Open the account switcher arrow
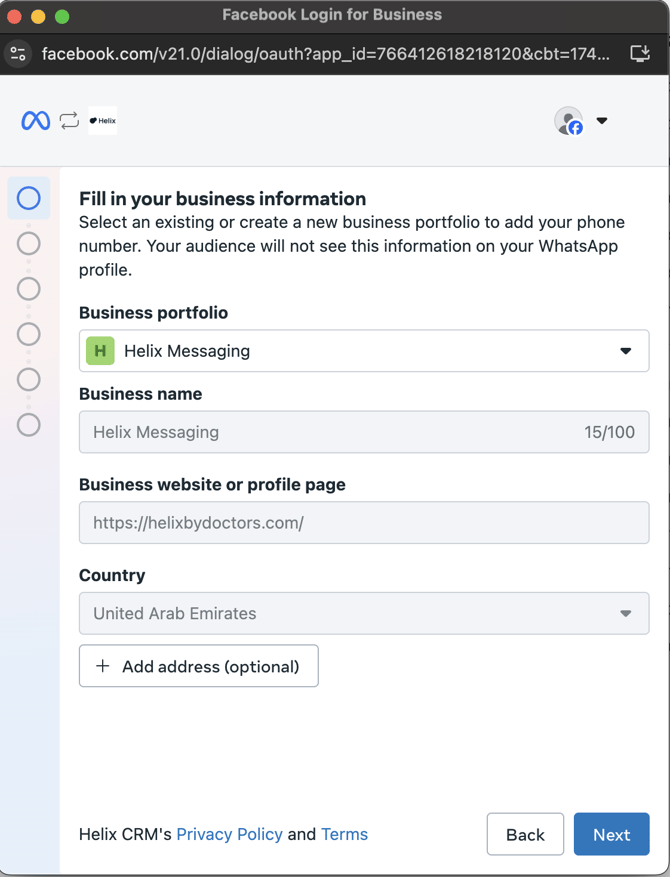This screenshot has height=877, width=670. [602, 121]
